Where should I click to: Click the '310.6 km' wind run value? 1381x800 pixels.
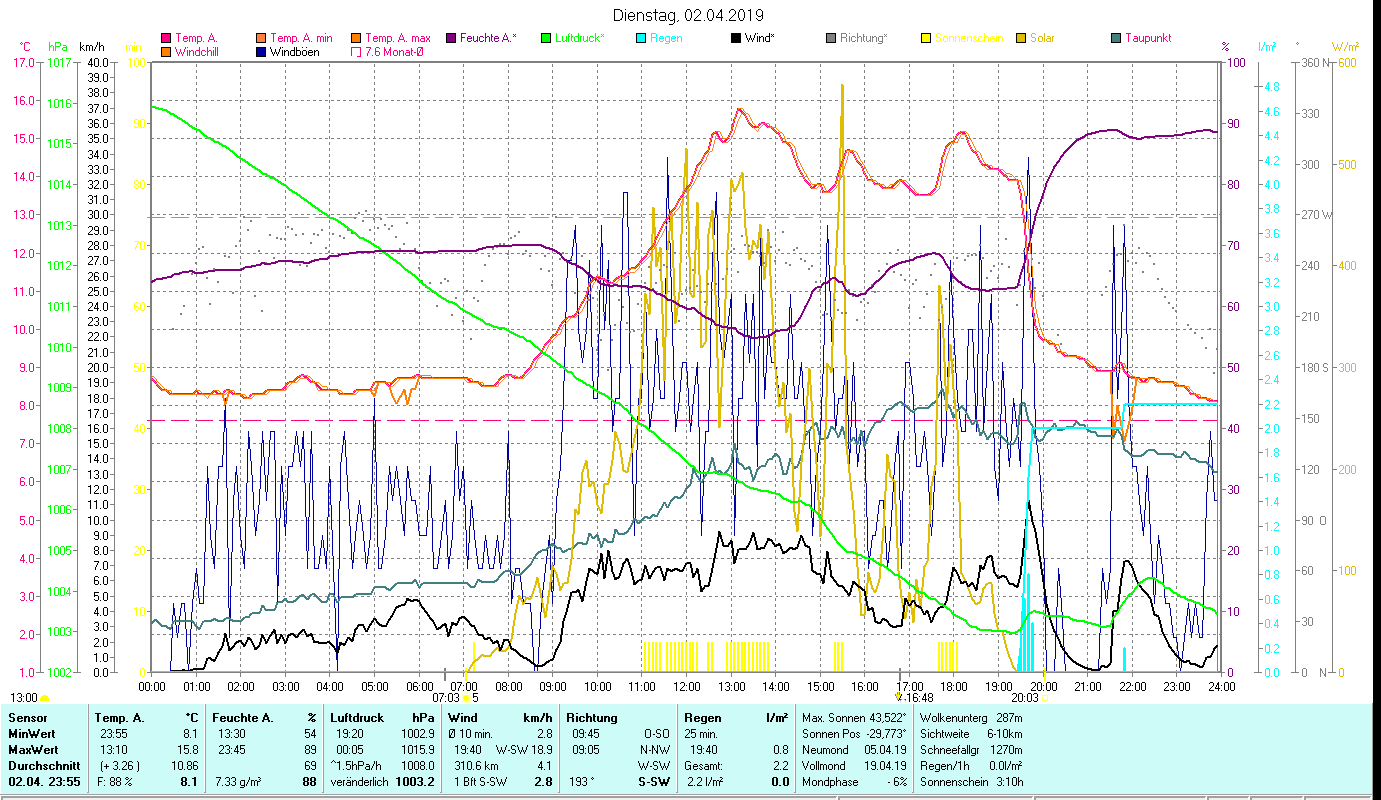coord(474,766)
